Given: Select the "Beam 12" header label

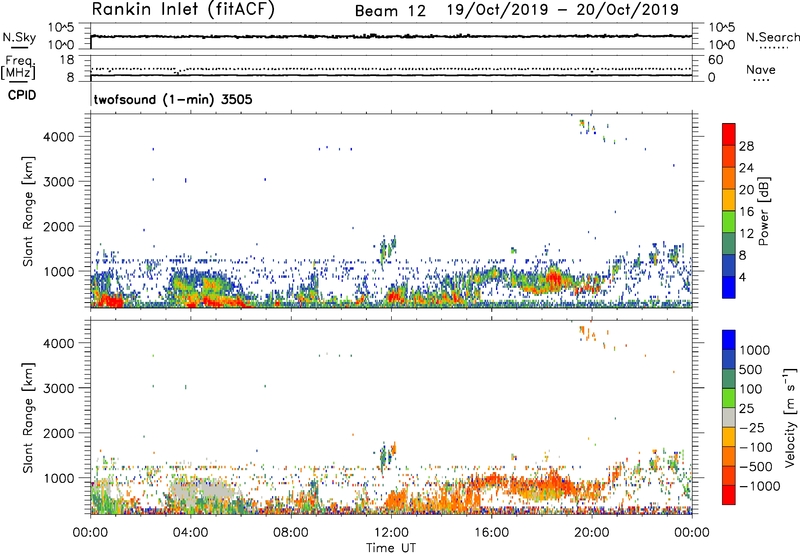Looking at the screenshot, I should [x=390, y=11].
